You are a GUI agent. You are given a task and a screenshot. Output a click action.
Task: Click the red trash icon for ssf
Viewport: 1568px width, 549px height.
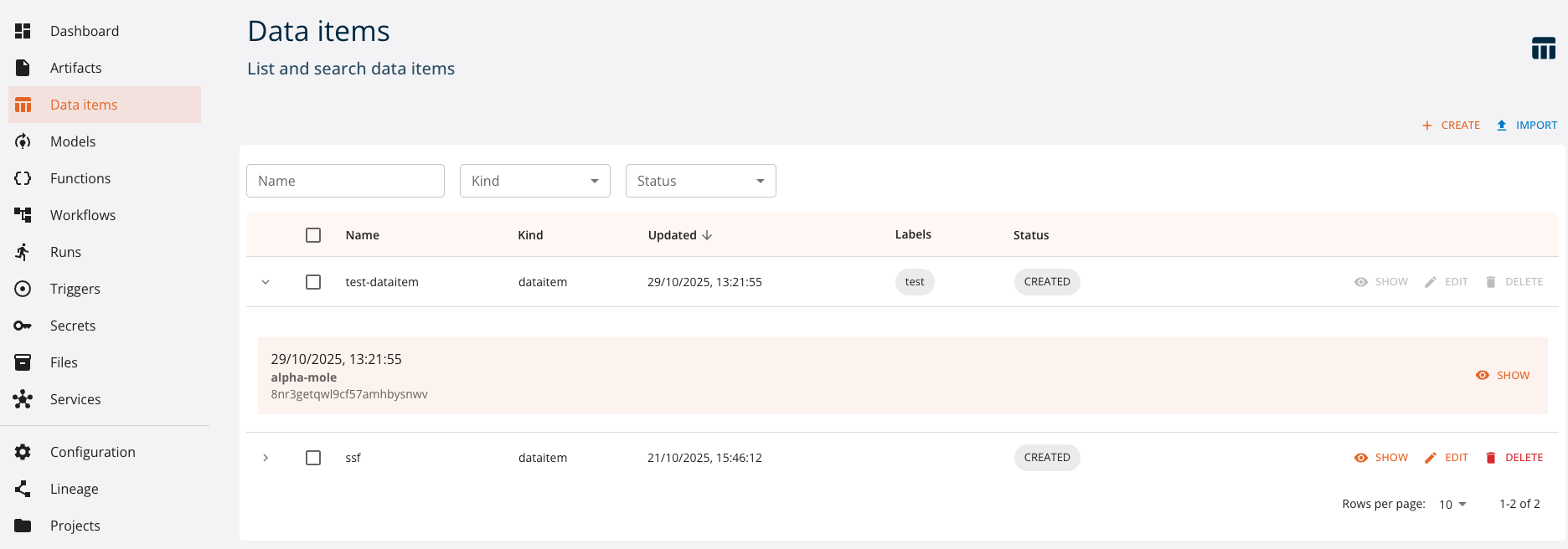pos(1490,458)
